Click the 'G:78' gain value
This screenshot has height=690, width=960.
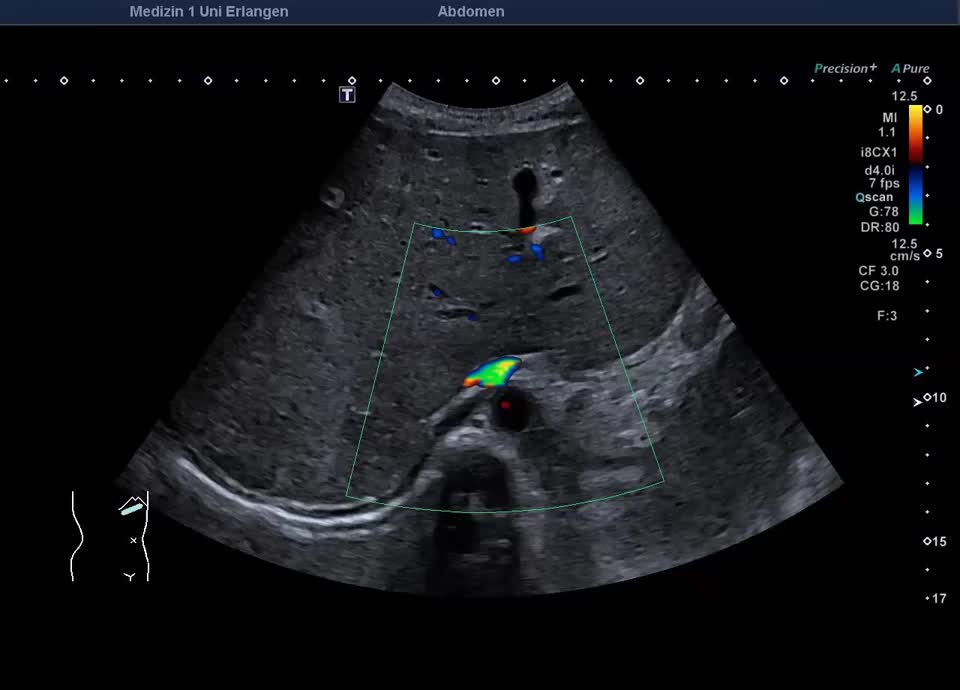point(883,212)
